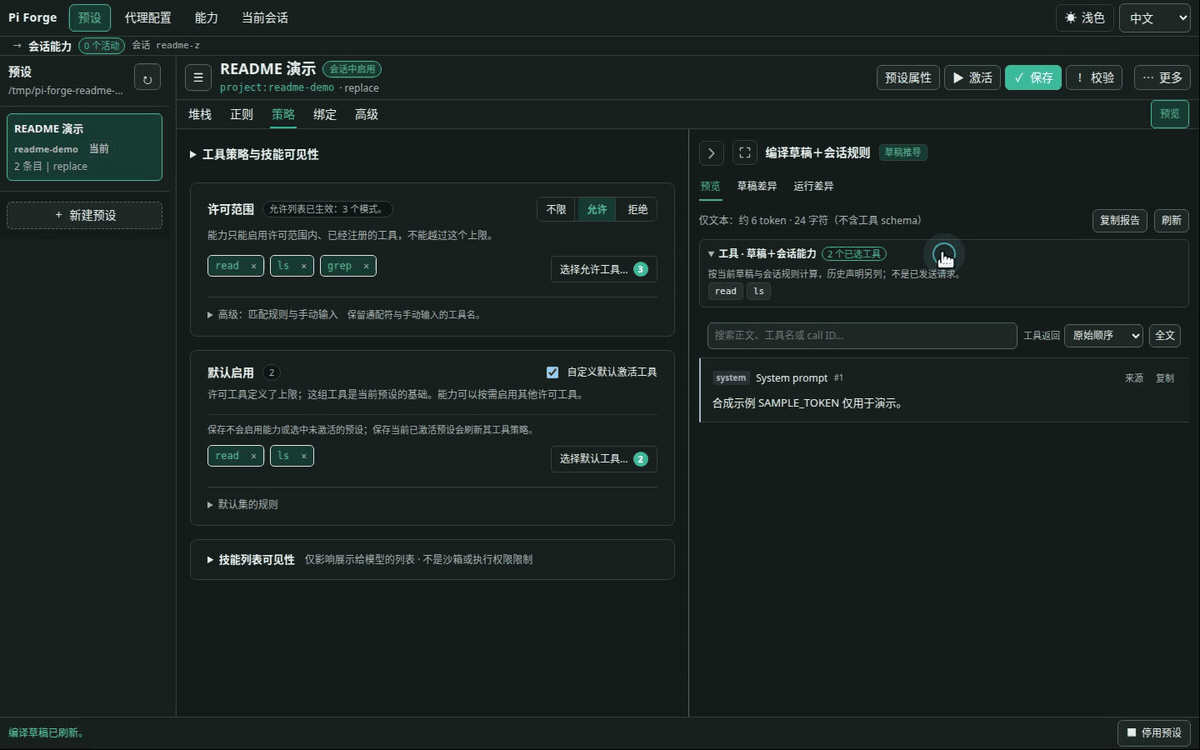Click the 编译草稿已刷新 status message
The height and width of the screenshot is (750, 1200).
(47, 733)
